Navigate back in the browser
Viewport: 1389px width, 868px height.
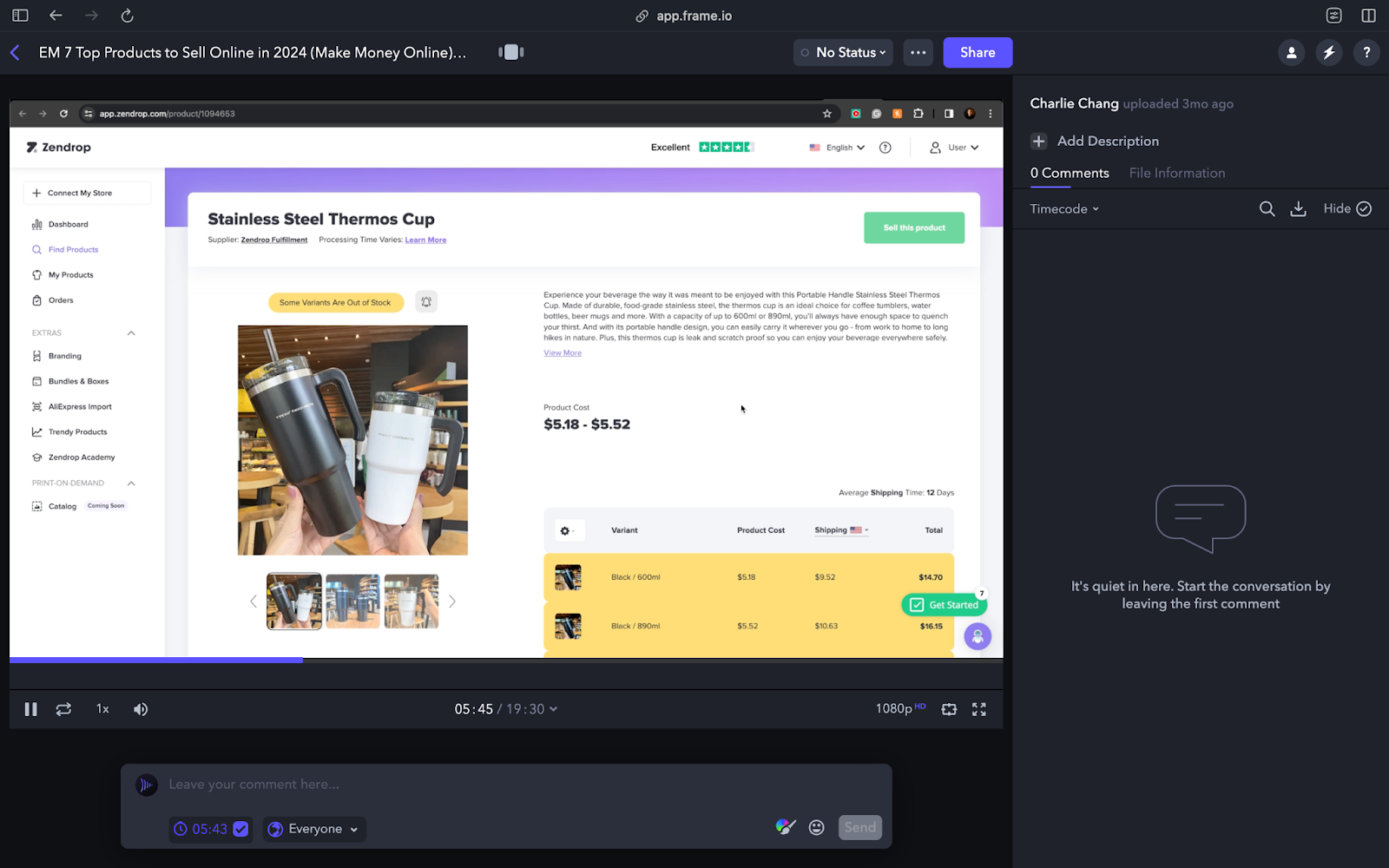pyautogui.click(x=56, y=16)
